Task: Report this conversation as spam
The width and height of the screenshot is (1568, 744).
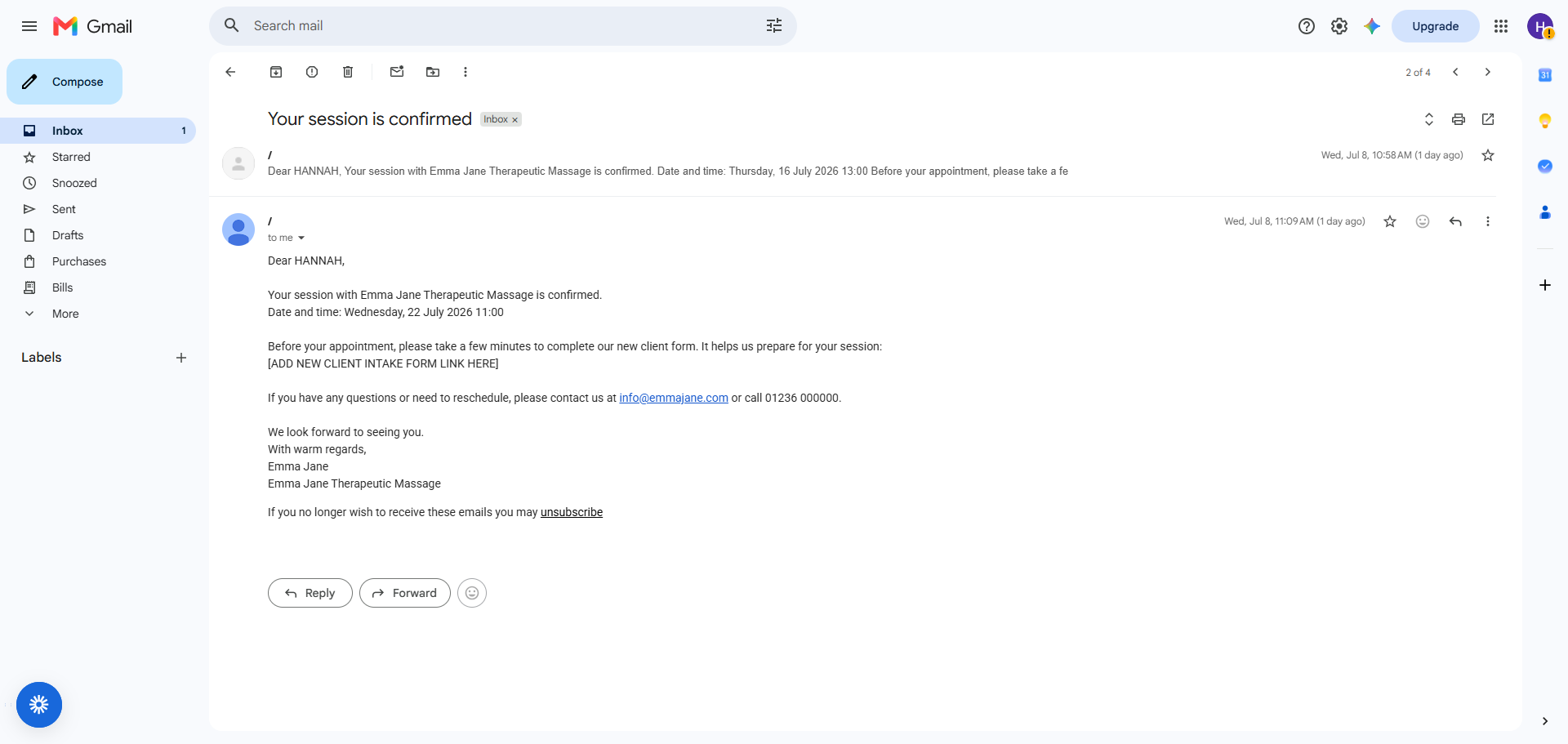Action: (x=312, y=72)
